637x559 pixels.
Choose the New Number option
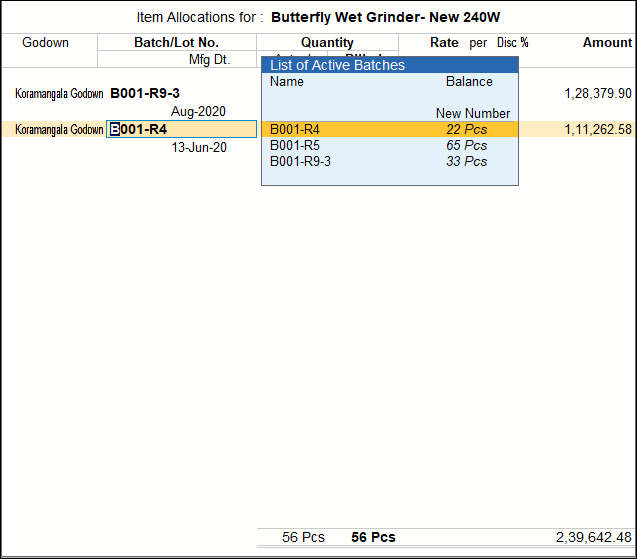click(x=472, y=113)
